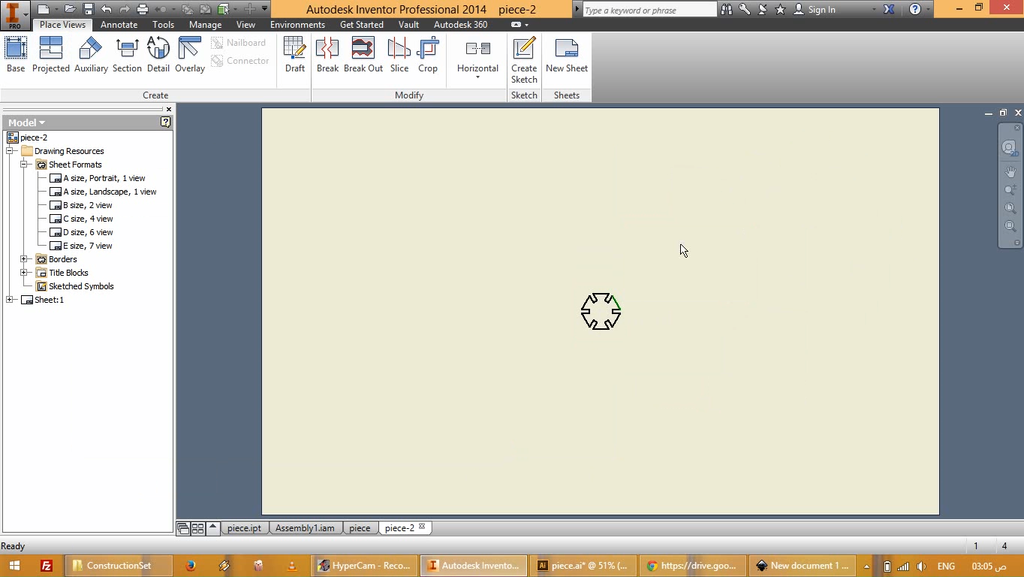This screenshot has width=1024, height=577.
Task: Select the Overlay view tool
Action: 190,54
